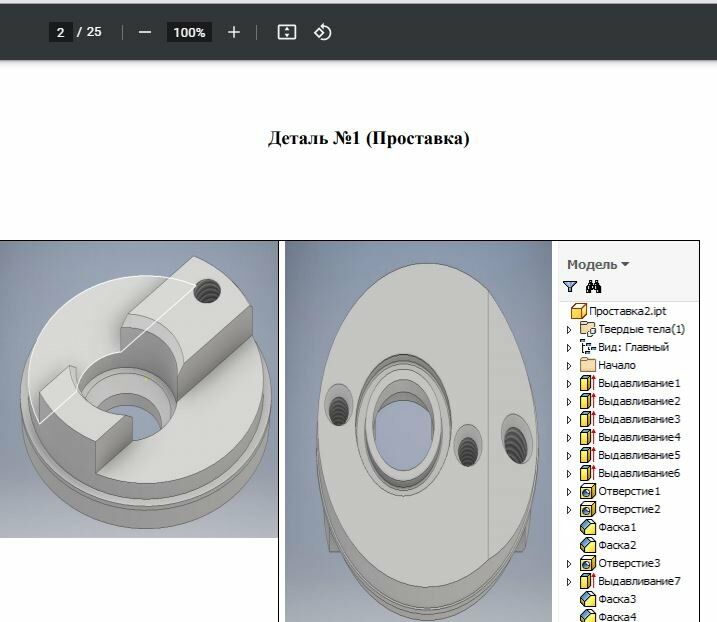Expand the Выдавливание4 feature
717x622 pixels.
569,438
